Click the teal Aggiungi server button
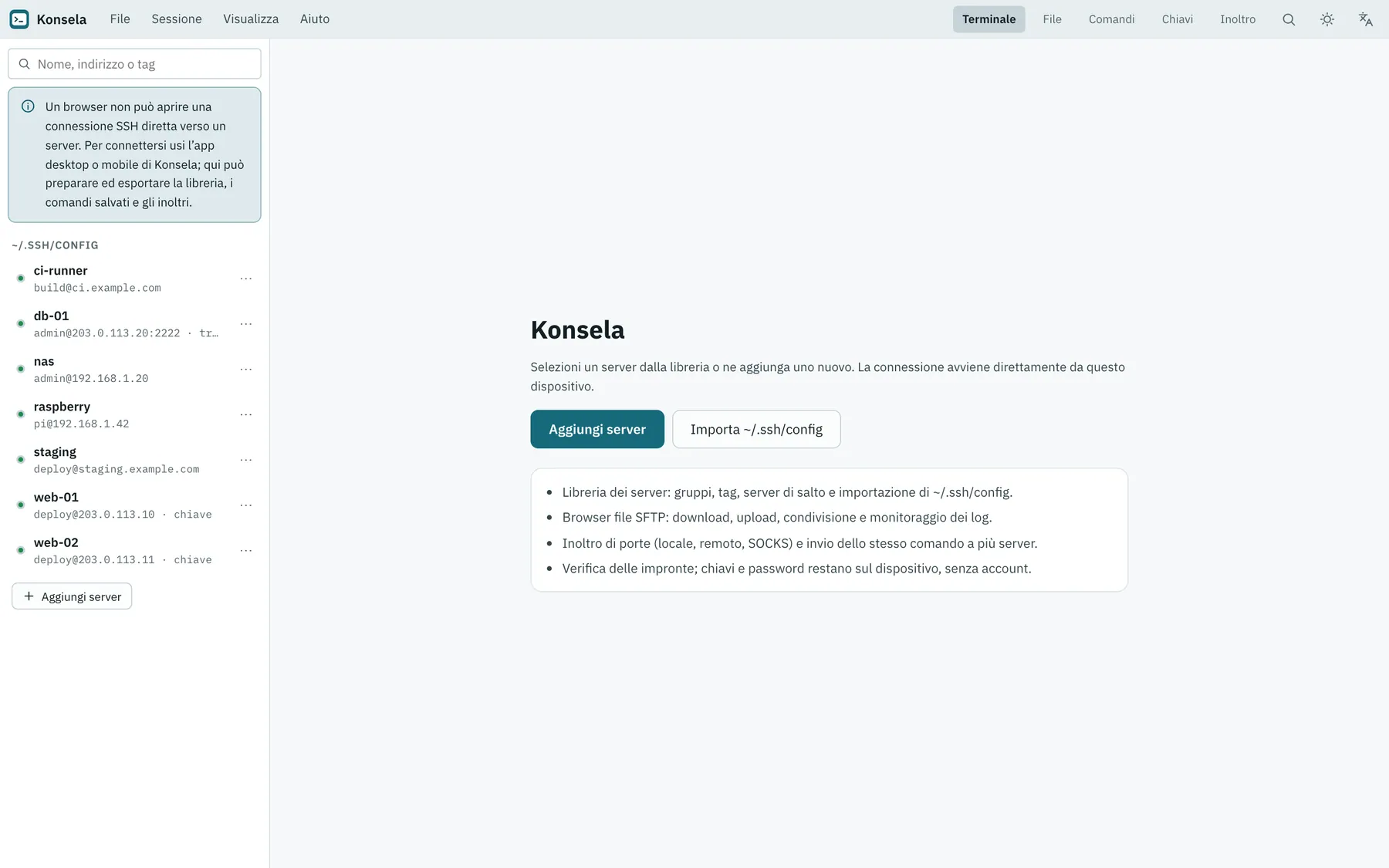1389x868 pixels. coord(597,429)
